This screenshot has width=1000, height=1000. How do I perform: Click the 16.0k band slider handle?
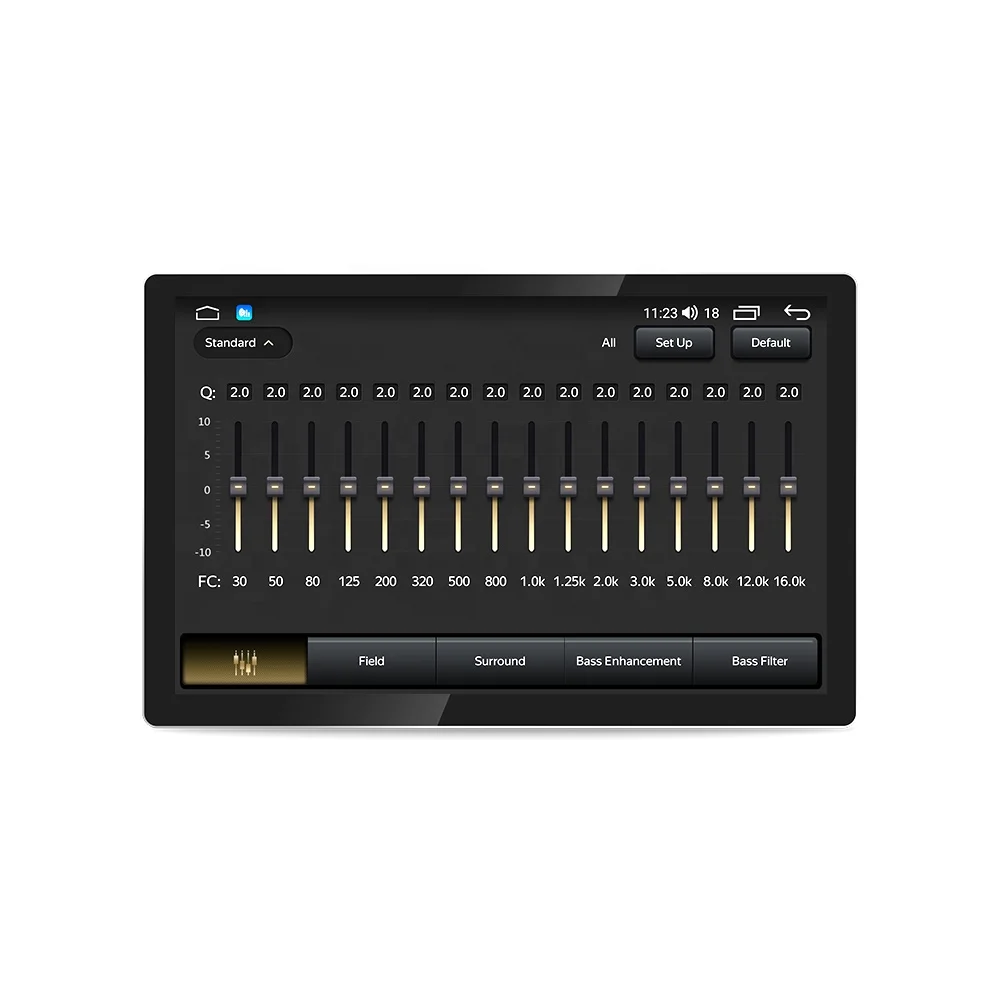(788, 487)
